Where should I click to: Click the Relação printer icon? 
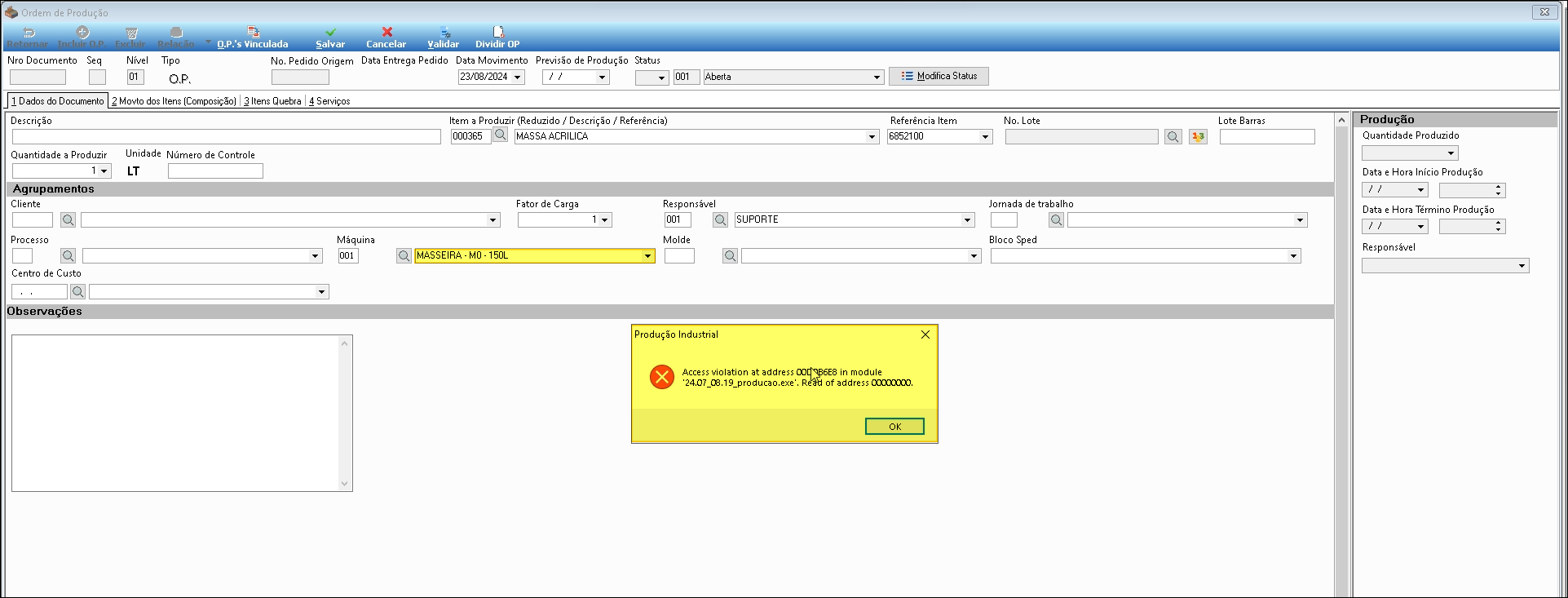(x=176, y=33)
